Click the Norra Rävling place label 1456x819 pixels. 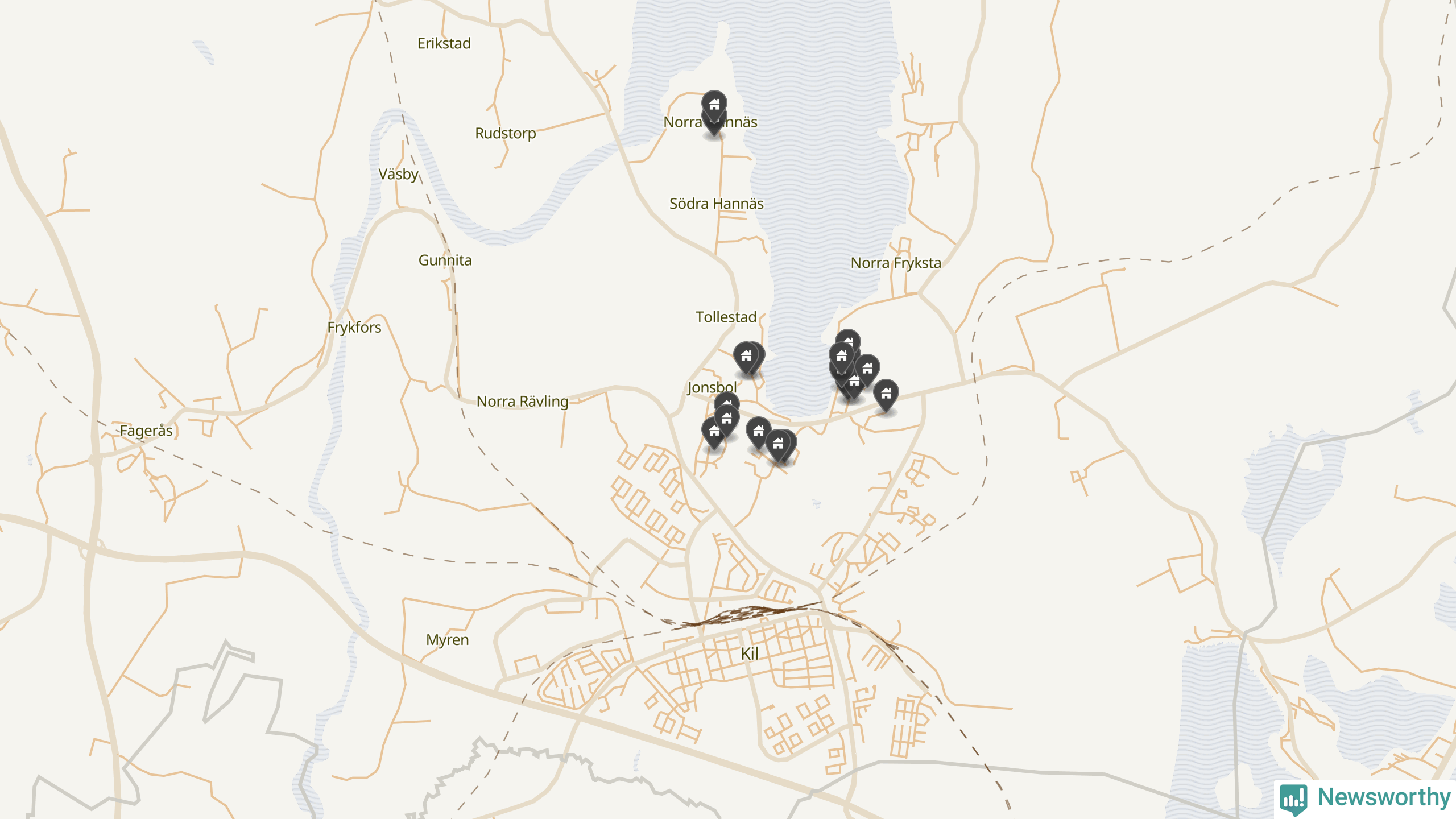[523, 402]
